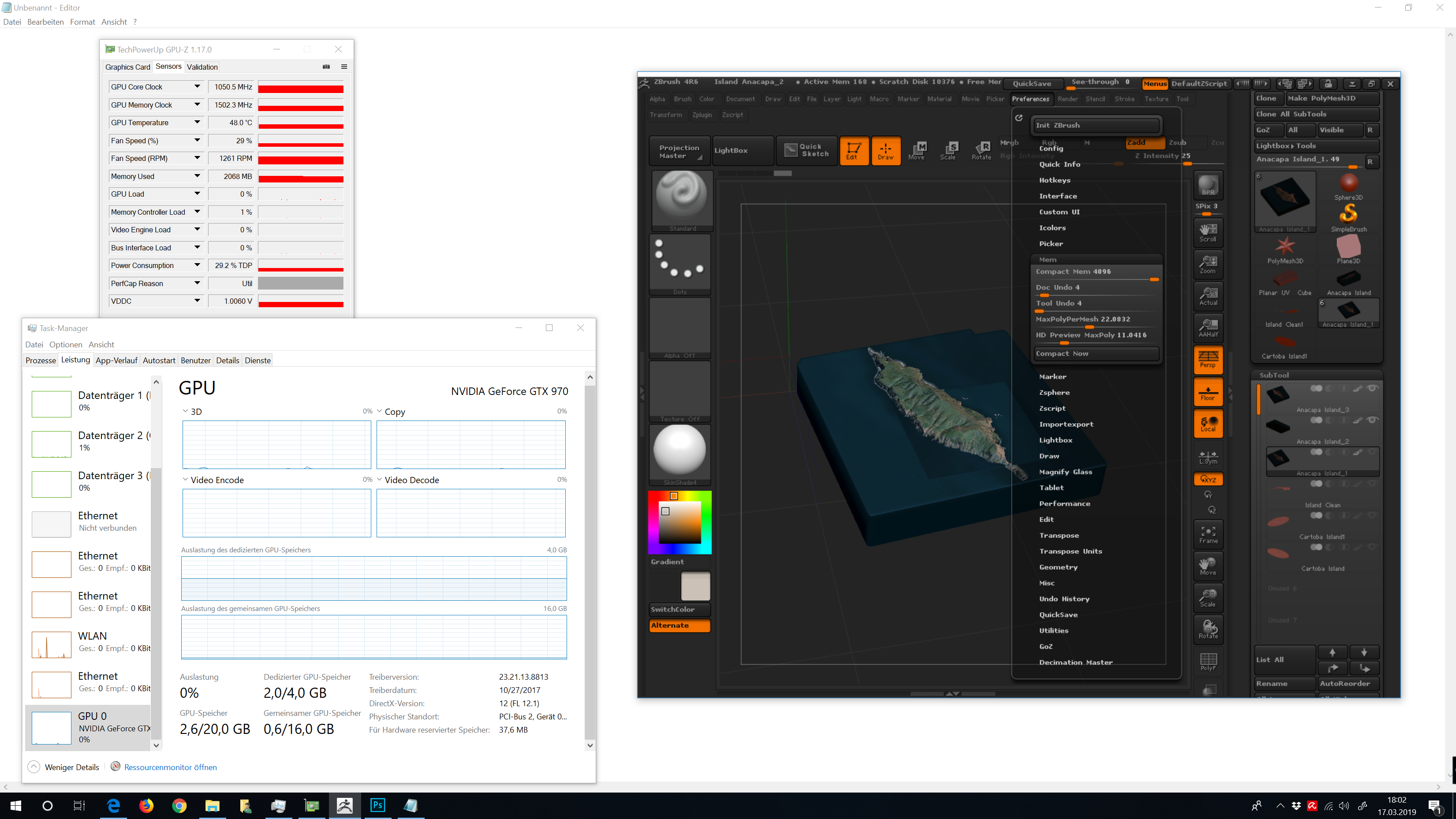
Task: Click the Frame view icon
Action: pos(1209,534)
